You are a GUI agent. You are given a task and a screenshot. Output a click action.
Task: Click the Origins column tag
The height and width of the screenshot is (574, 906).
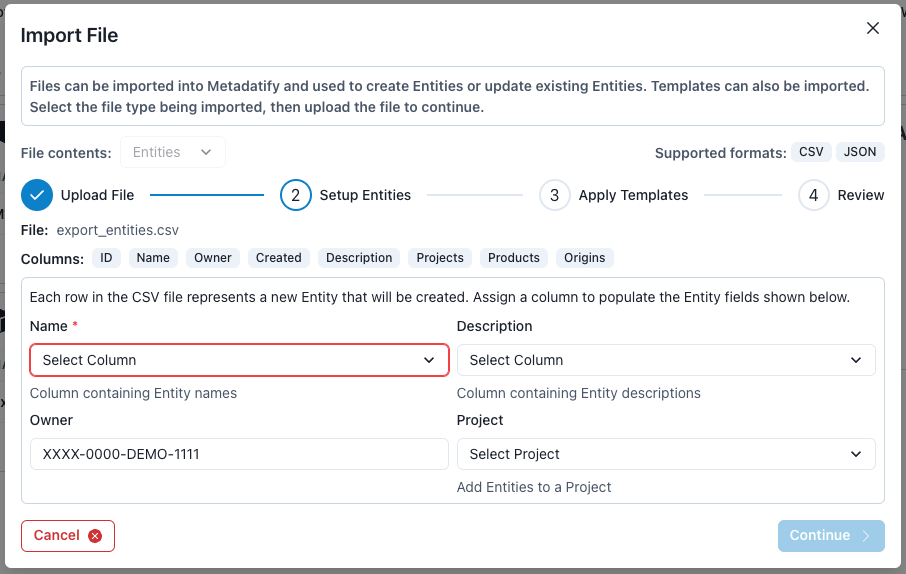pyautogui.click(x=585, y=258)
